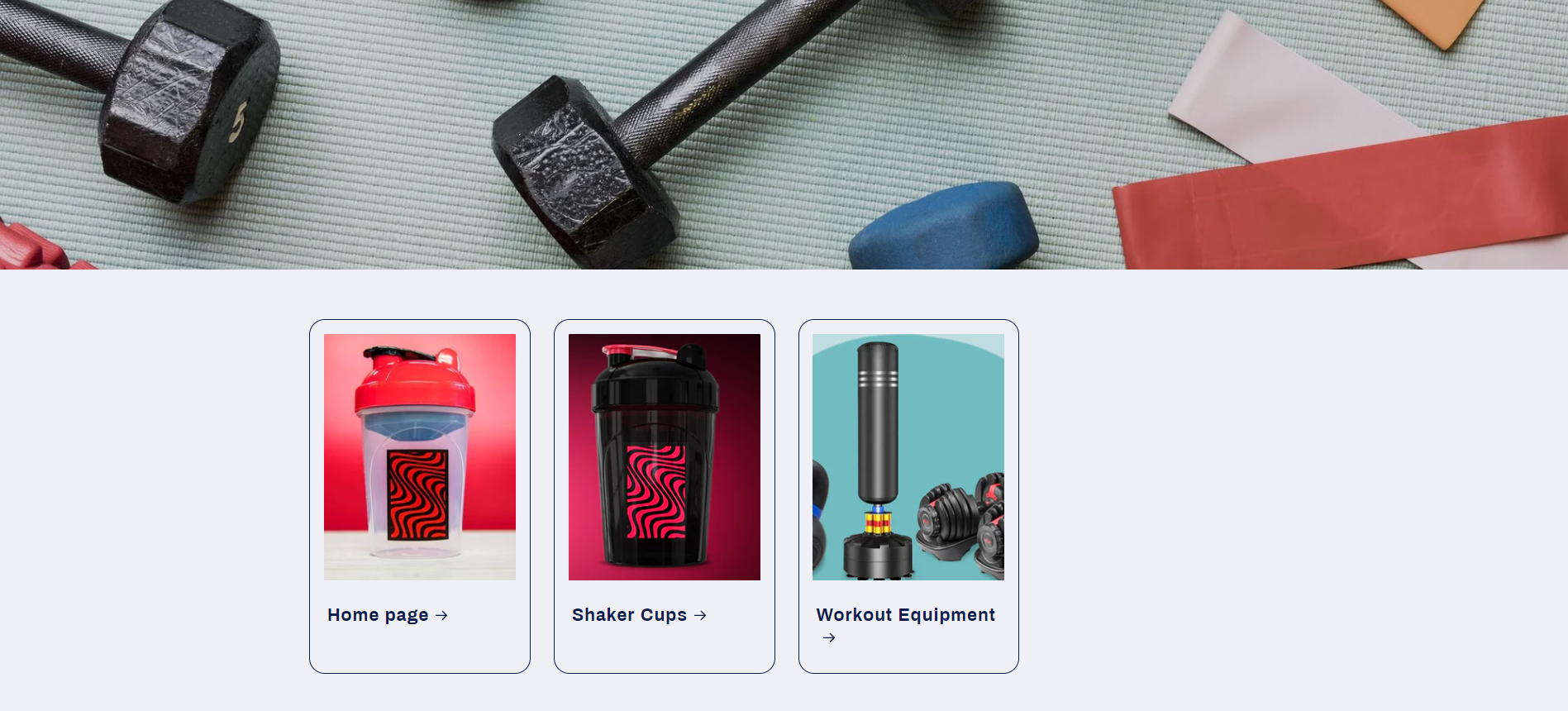The width and height of the screenshot is (1568, 711).
Task: Click the pink wavy logo on black shaker
Action: tap(656, 492)
